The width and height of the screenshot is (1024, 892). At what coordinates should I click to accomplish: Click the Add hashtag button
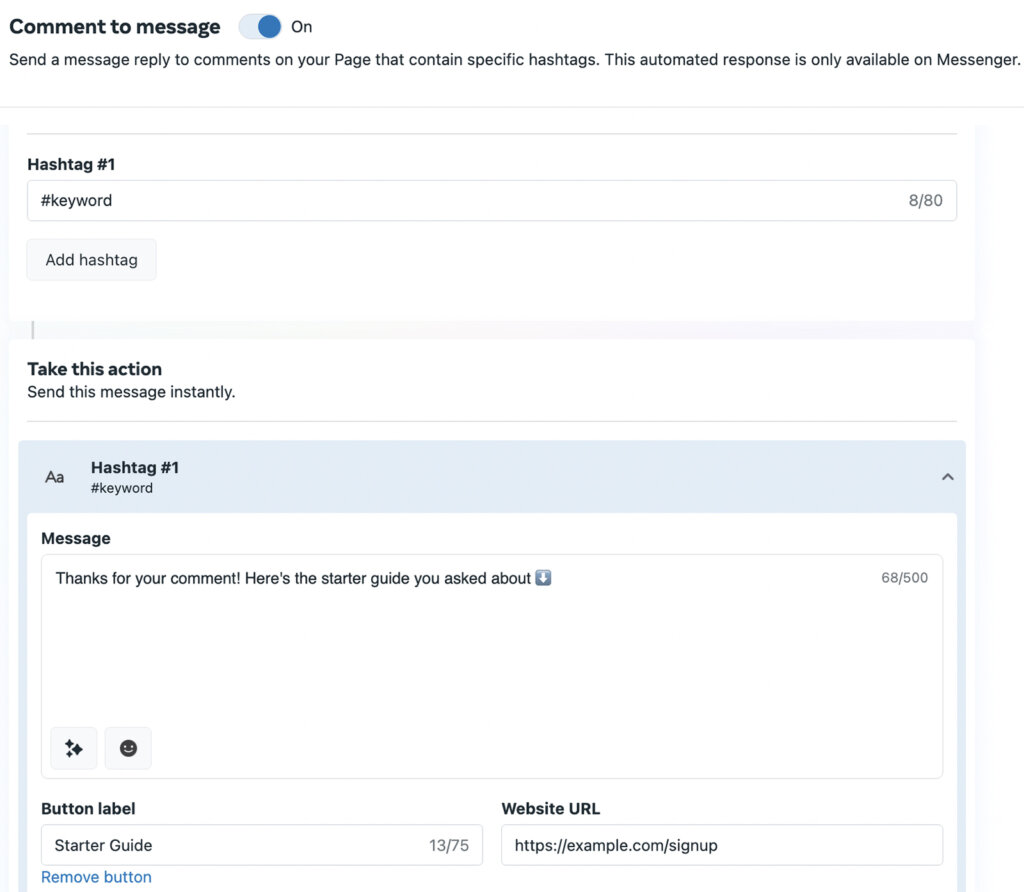91,259
